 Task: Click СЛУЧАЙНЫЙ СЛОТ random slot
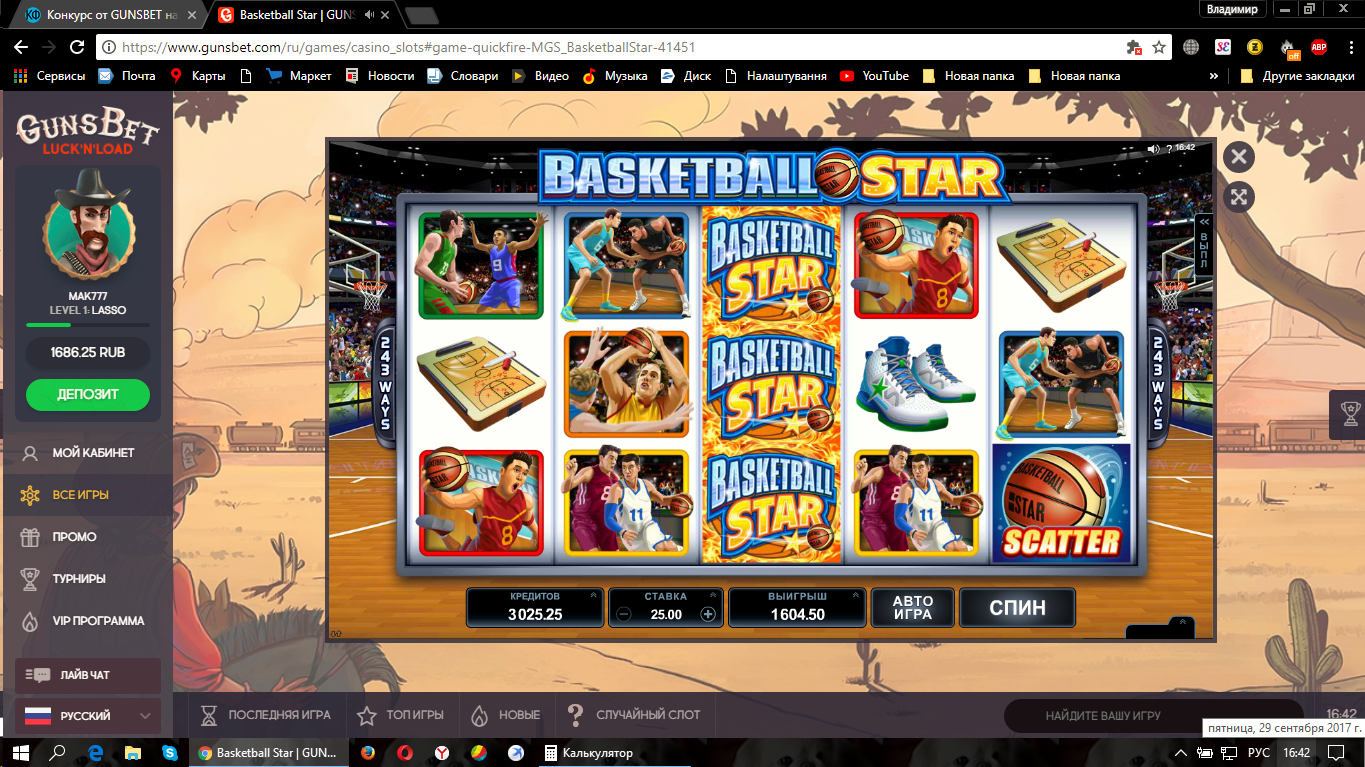(633, 715)
